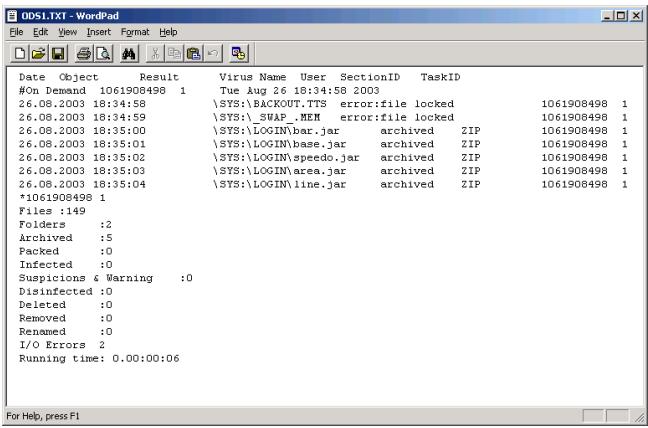Open the File menu
The image size is (648, 428).
tap(16, 32)
